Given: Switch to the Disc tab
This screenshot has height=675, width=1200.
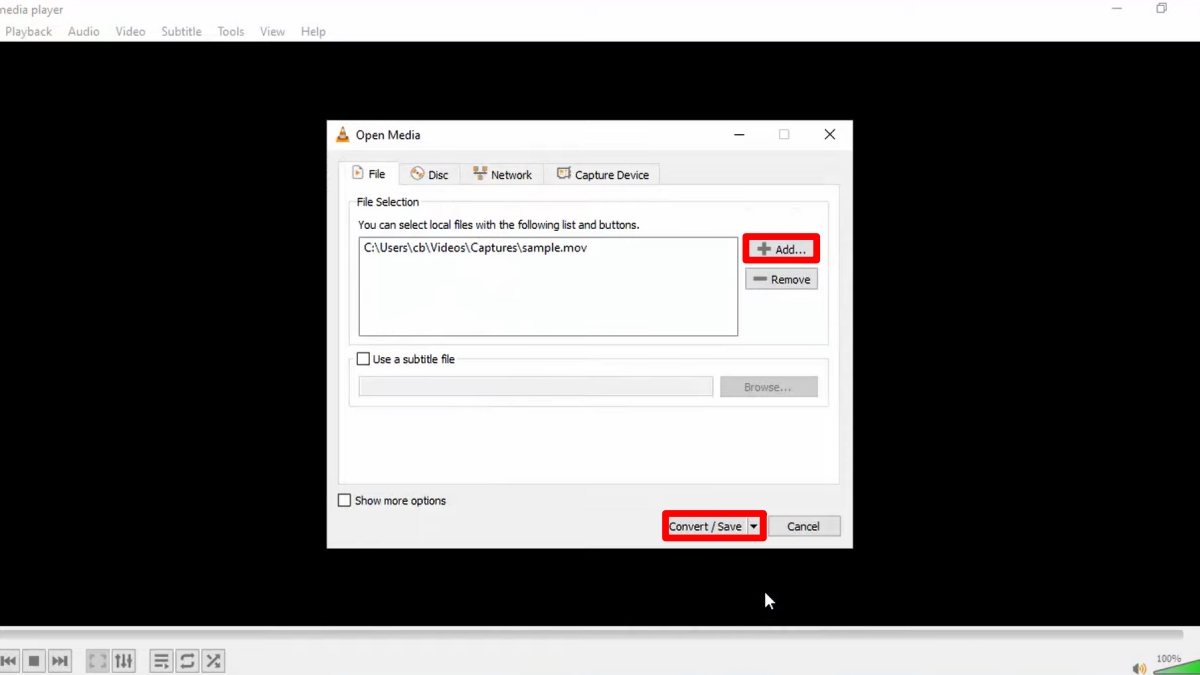Looking at the screenshot, I should pyautogui.click(x=429, y=174).
